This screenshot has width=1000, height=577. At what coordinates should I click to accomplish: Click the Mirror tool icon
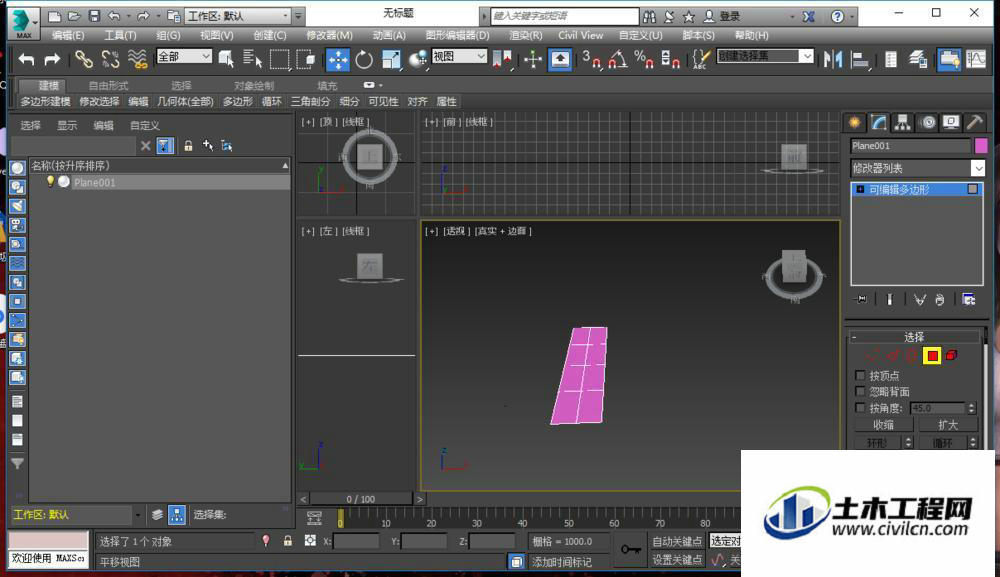[x=833, y=59]
